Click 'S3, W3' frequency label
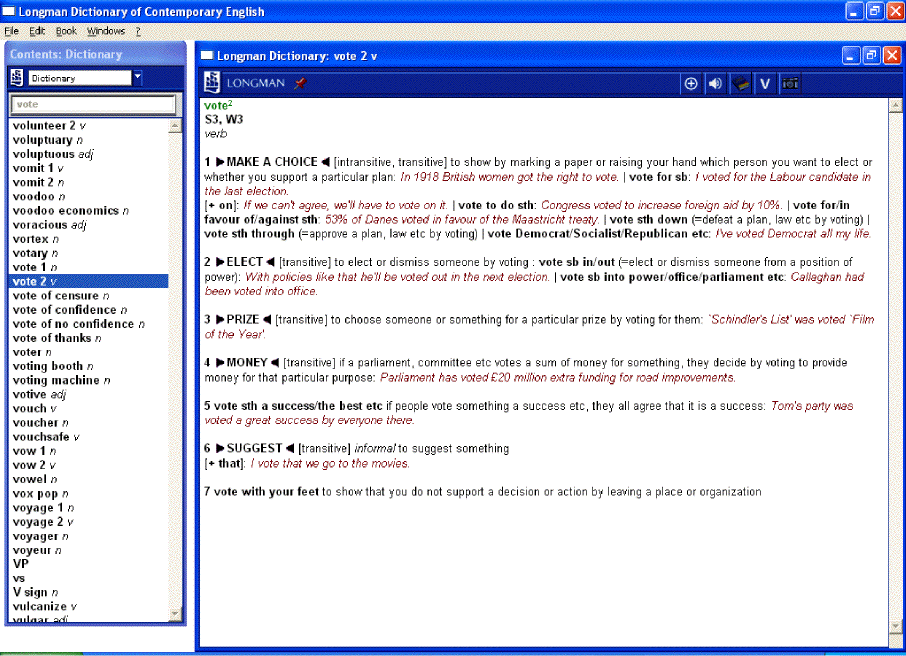Image resolution: width=906 pixels, height=656 pixels. 224,120
